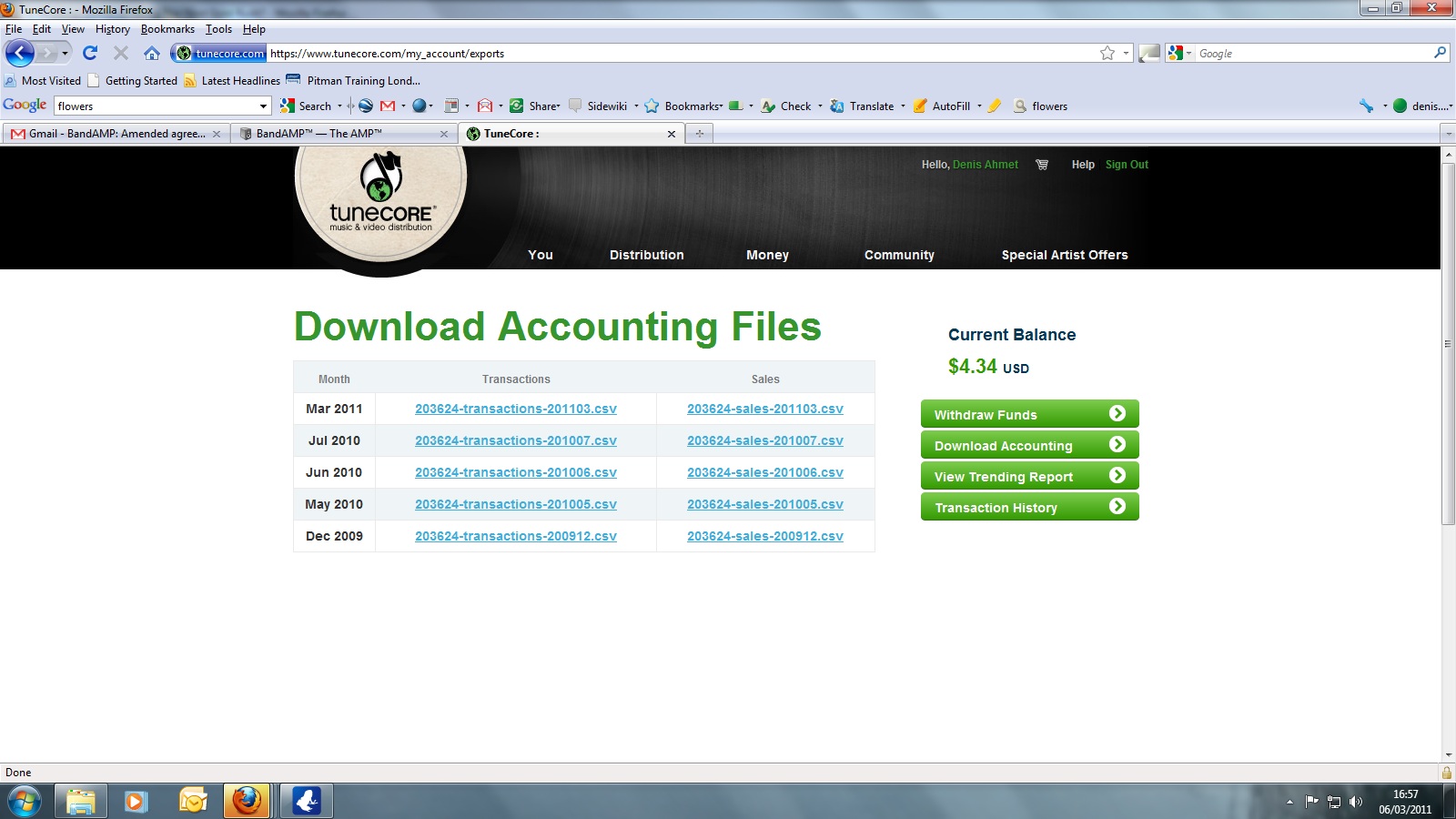1456x819 pixels.
Task: Open search engine selector dropdown
Action: click(1188, 53)
